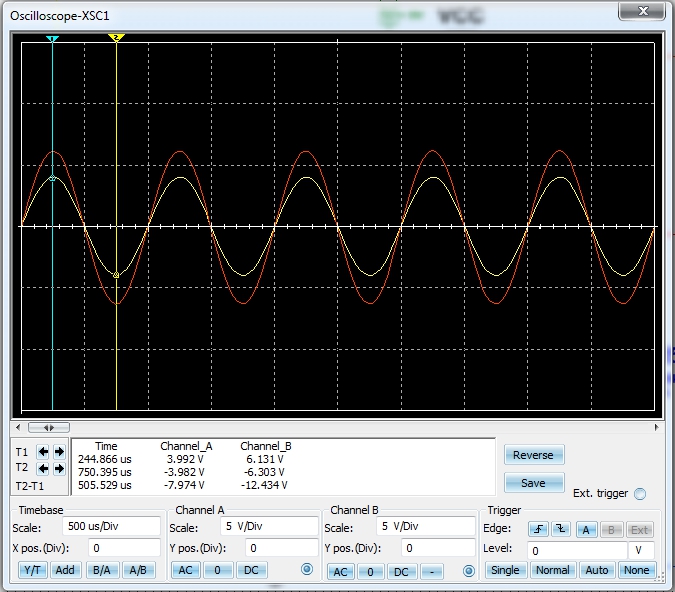675x592 pixels.
Task: Select B/A display mode
Action: point(101,570)
